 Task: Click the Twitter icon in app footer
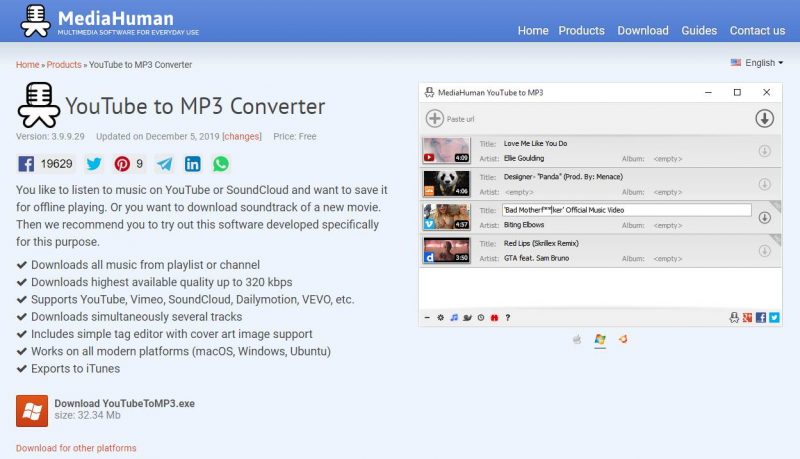coord(774,317)
